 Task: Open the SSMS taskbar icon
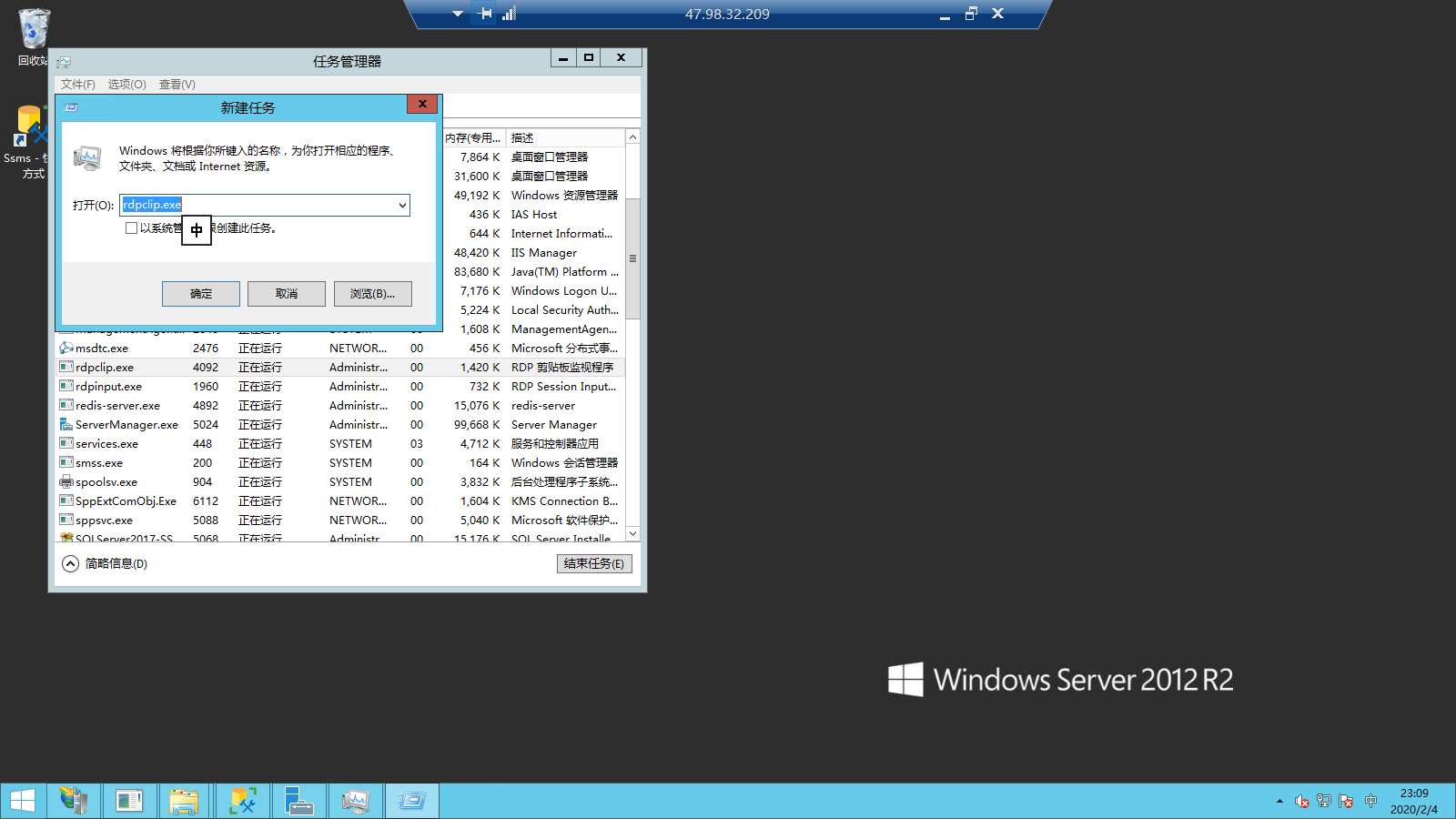tap(243, 801)
